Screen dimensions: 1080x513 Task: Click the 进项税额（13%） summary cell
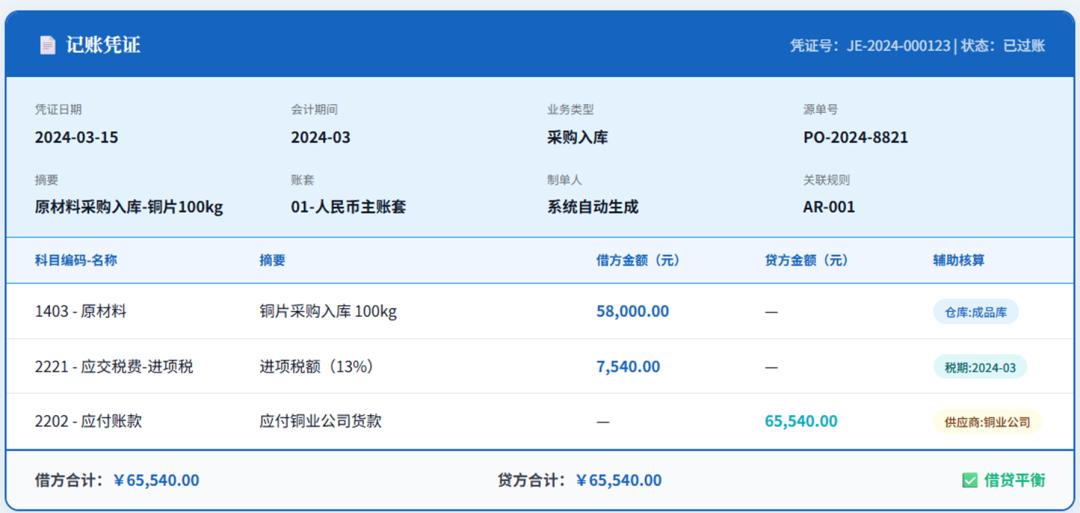(317, 367)
